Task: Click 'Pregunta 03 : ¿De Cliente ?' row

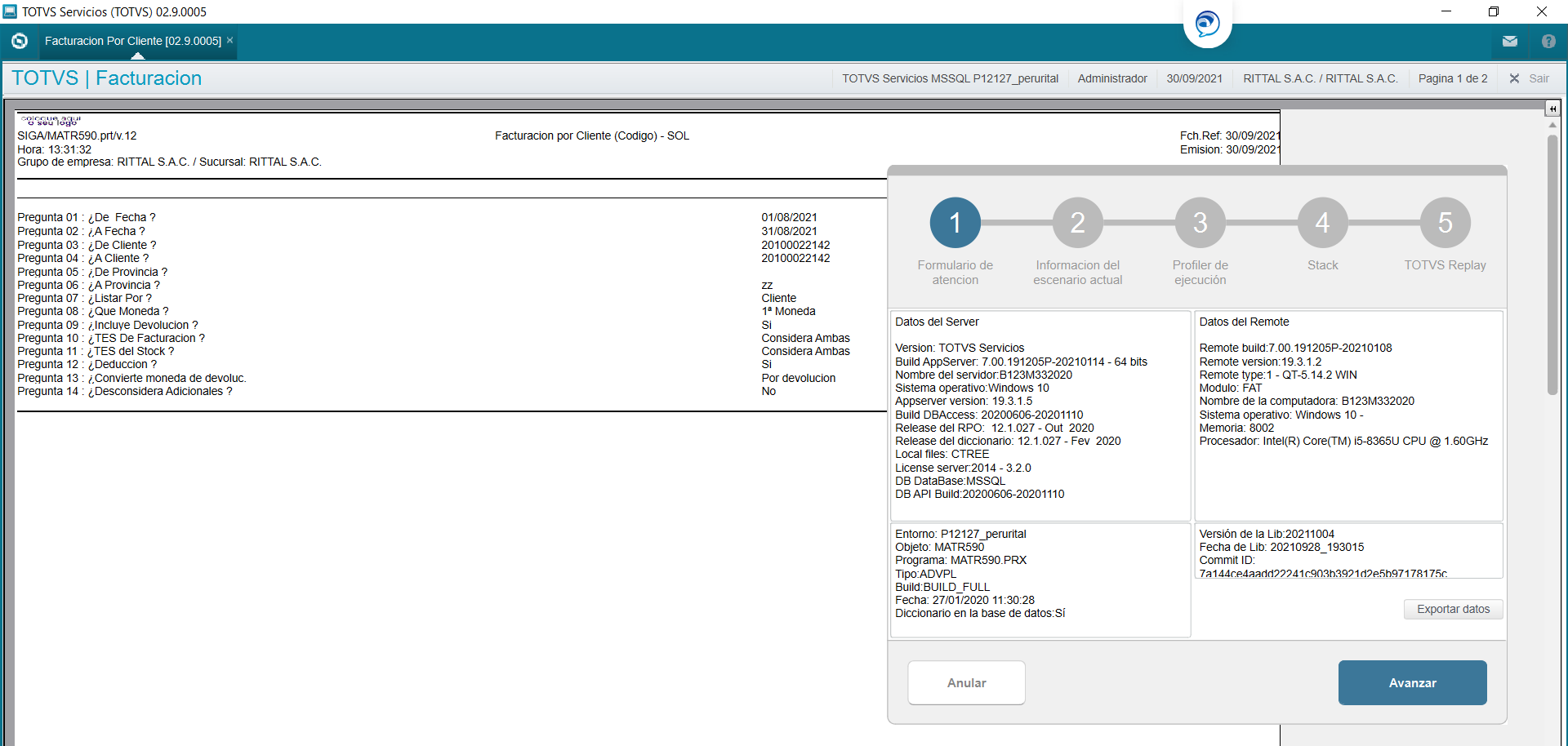Action: coord(87,245)
